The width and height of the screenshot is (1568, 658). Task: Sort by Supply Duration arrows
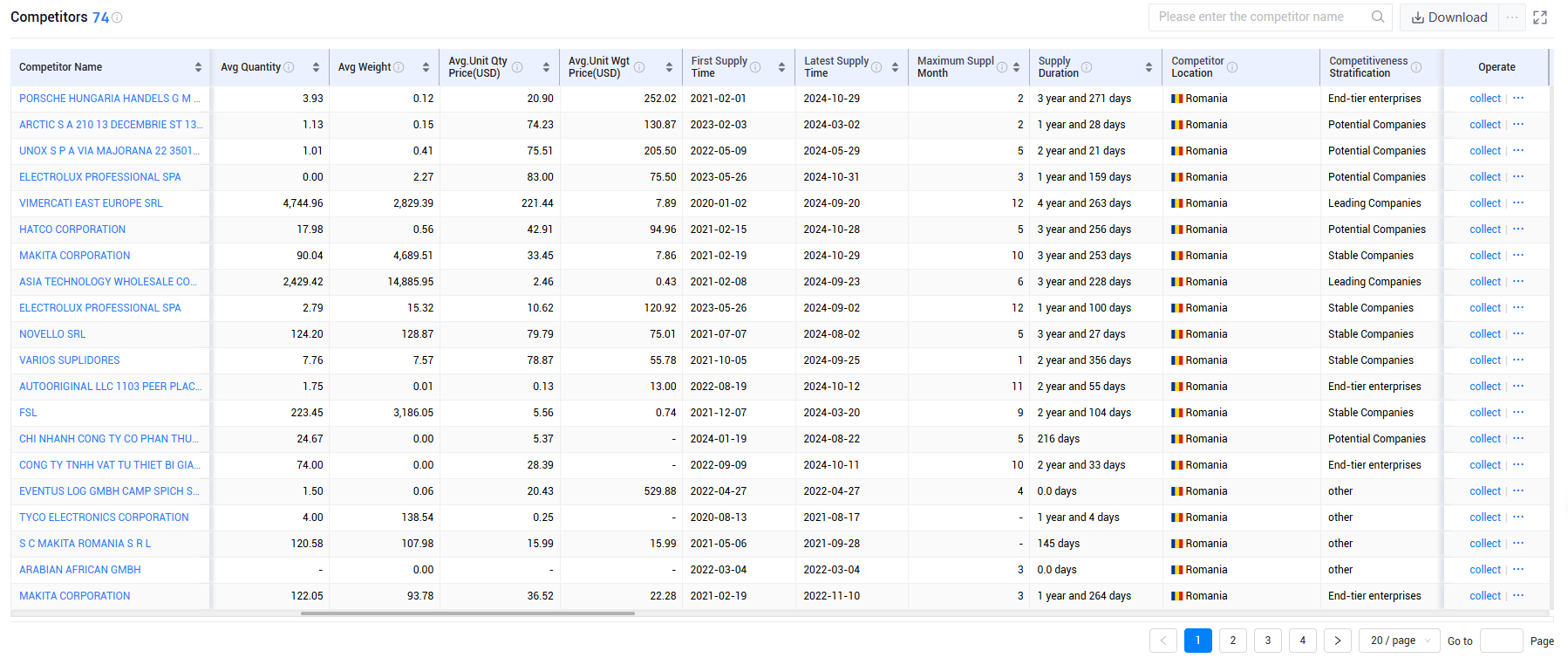(x=1149, y=67)
